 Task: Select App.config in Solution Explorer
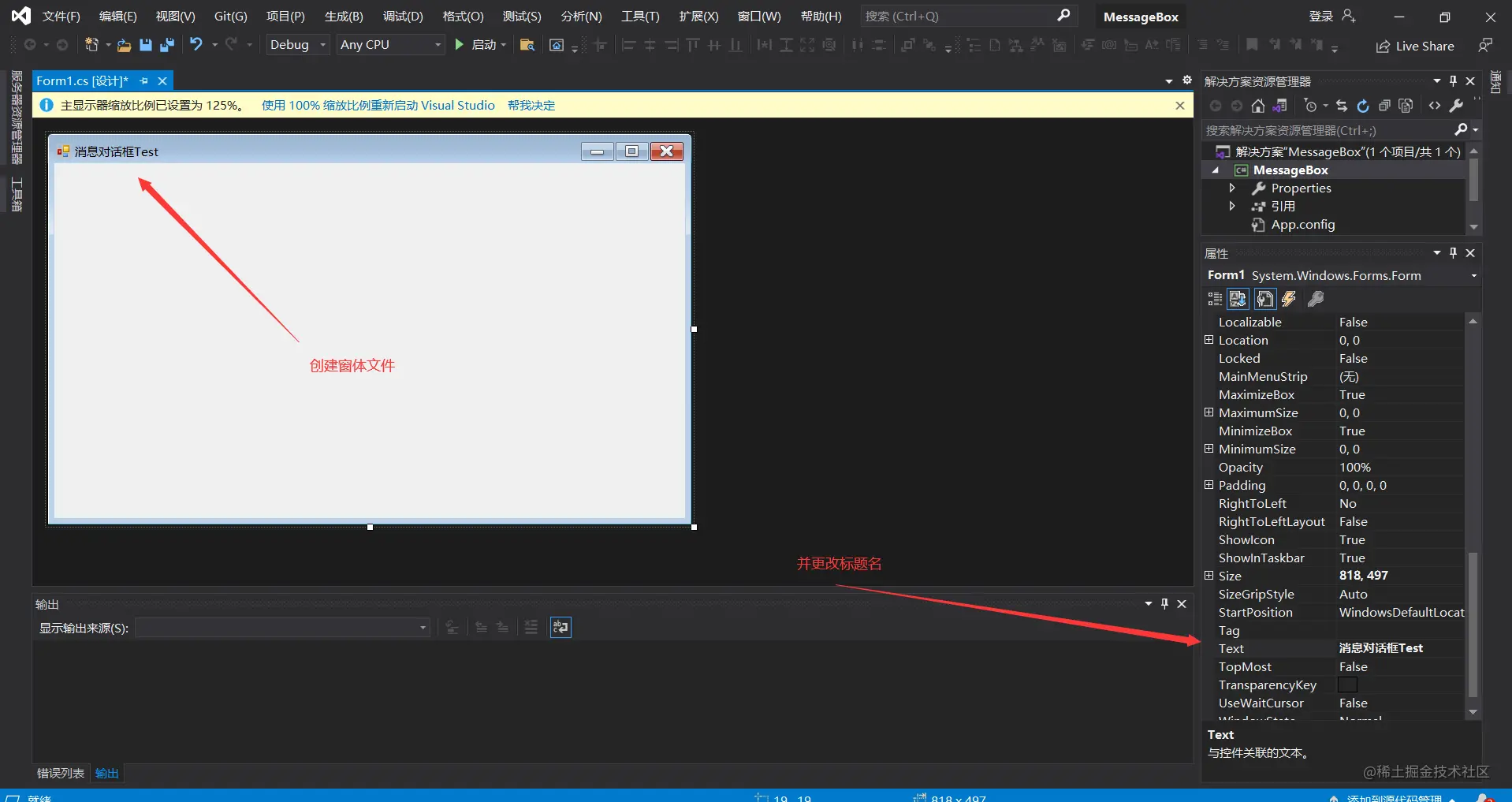click(1302, 225)
